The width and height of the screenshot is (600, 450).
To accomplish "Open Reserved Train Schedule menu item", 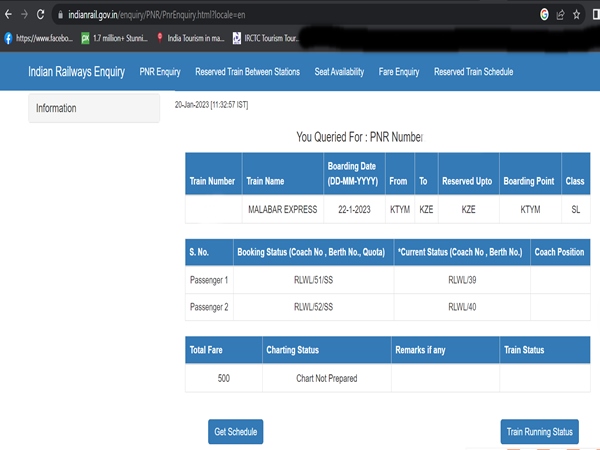I will point(473,72).
